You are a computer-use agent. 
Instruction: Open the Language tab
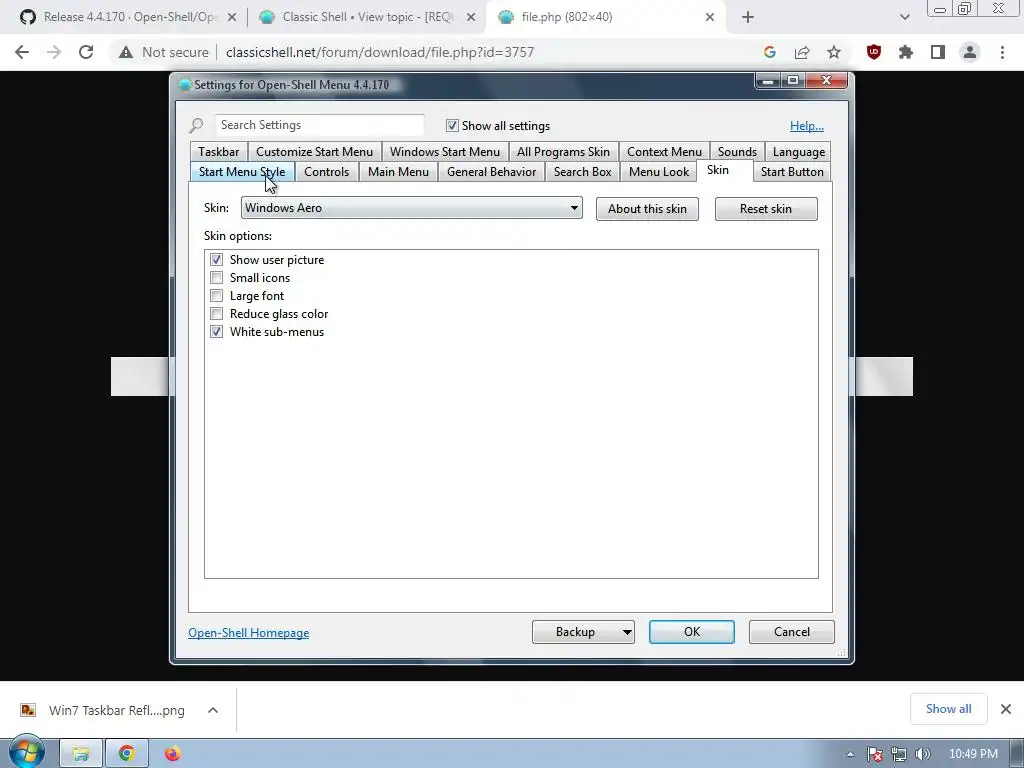(x=799, y=152)
